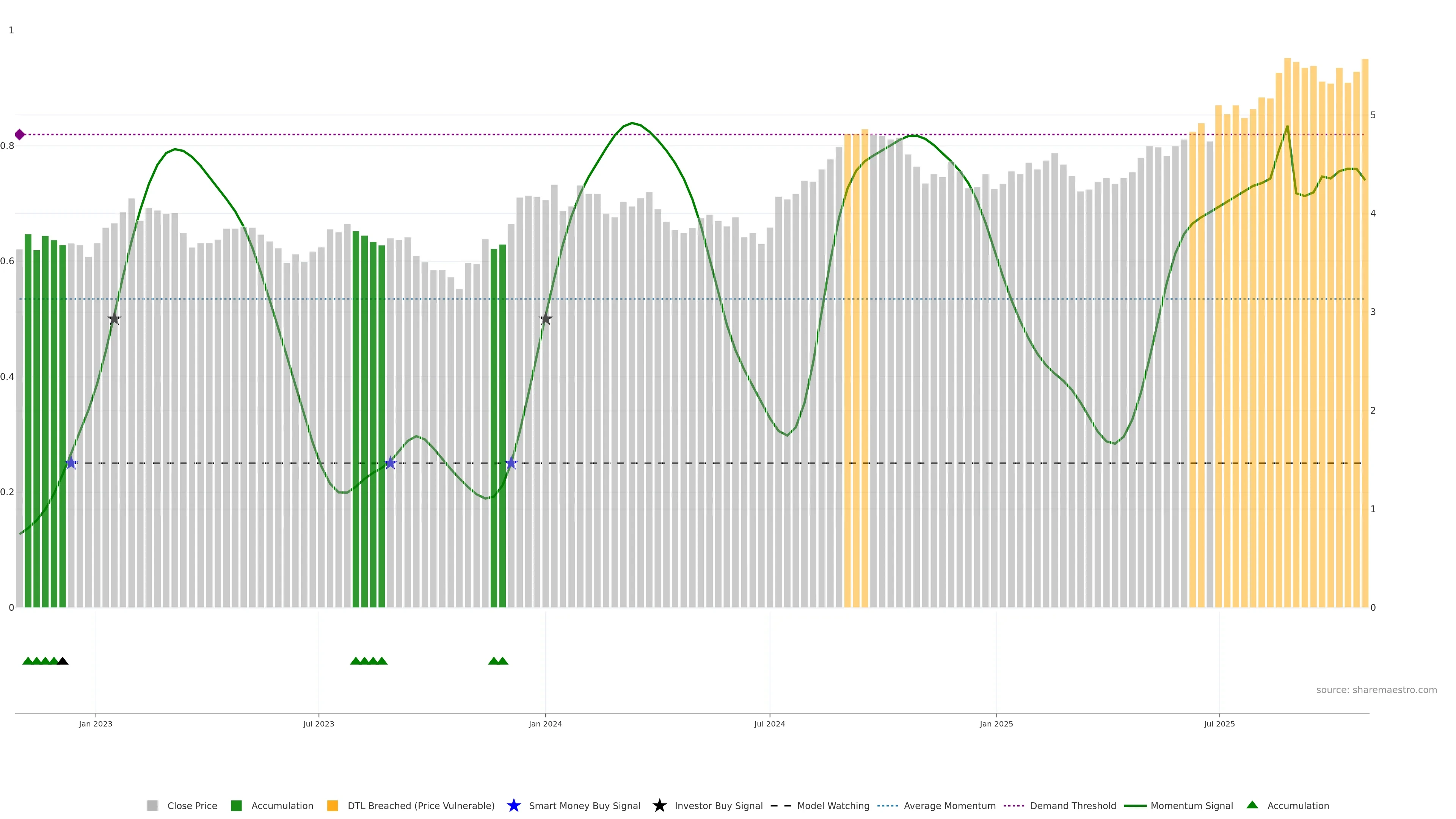Image resolution: width=1456 pixels, height=819 pixels.
Task: Hide the Momentum Signal line via legend
Action: [1191, 806]
